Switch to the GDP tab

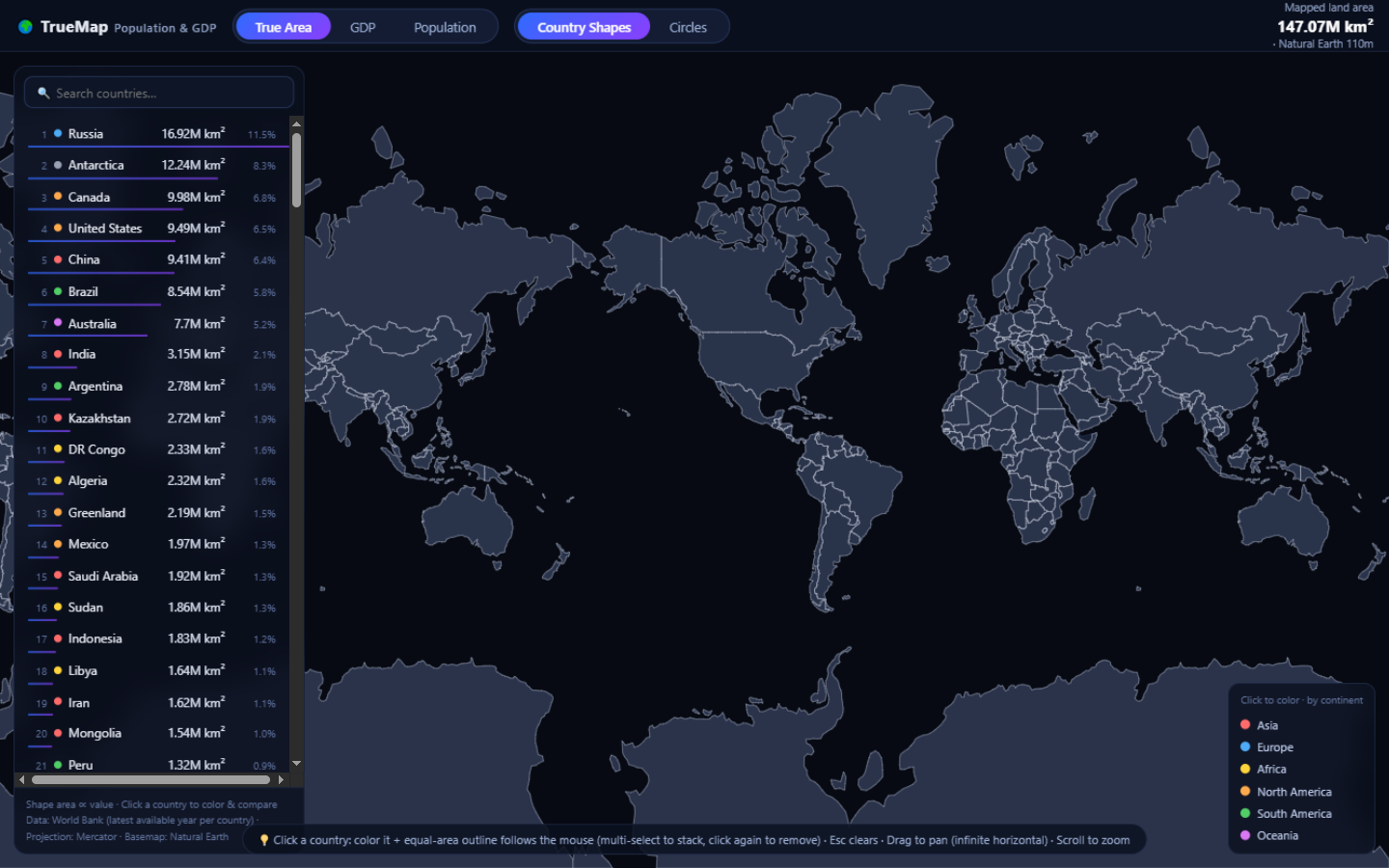[x=363, y=27]
